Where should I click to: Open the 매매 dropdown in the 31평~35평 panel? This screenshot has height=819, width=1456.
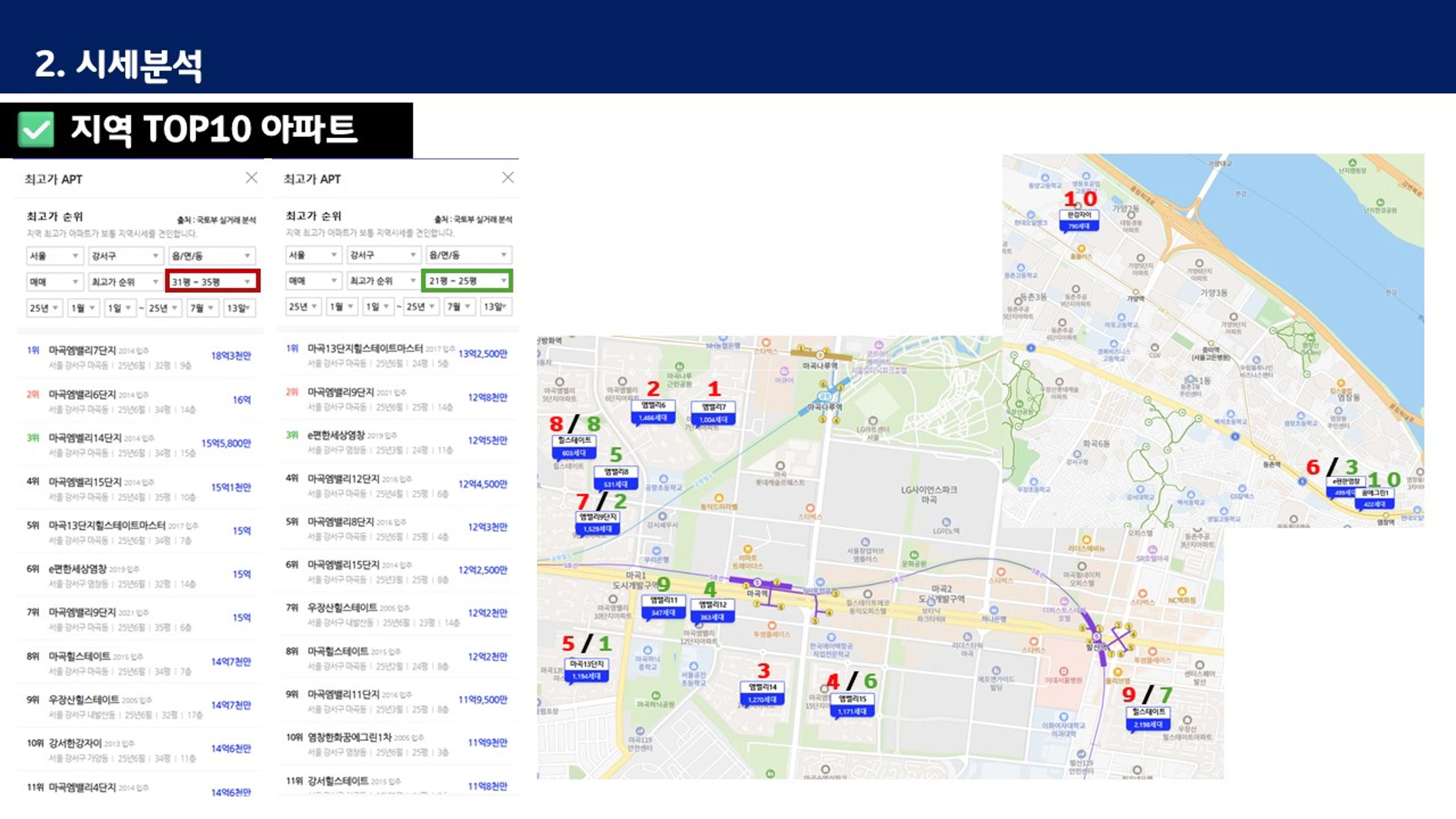click(x=54, y=281)
